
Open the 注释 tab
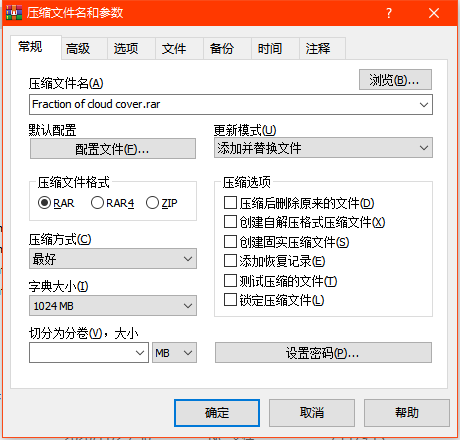(318, 49)
